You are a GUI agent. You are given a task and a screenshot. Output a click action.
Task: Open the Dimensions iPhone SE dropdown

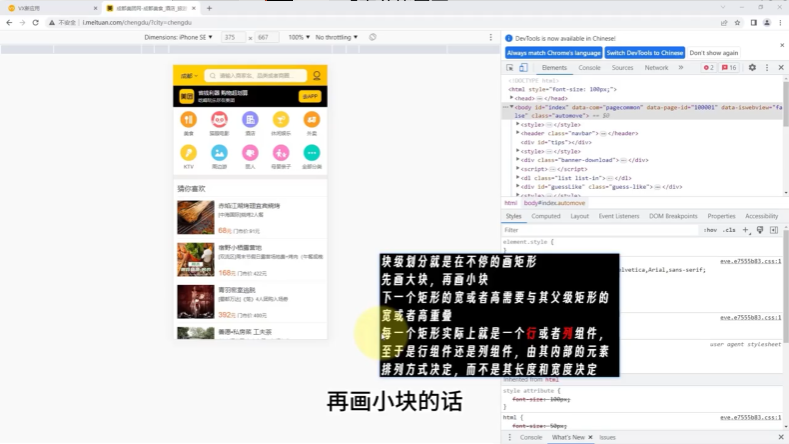point(178,37)
